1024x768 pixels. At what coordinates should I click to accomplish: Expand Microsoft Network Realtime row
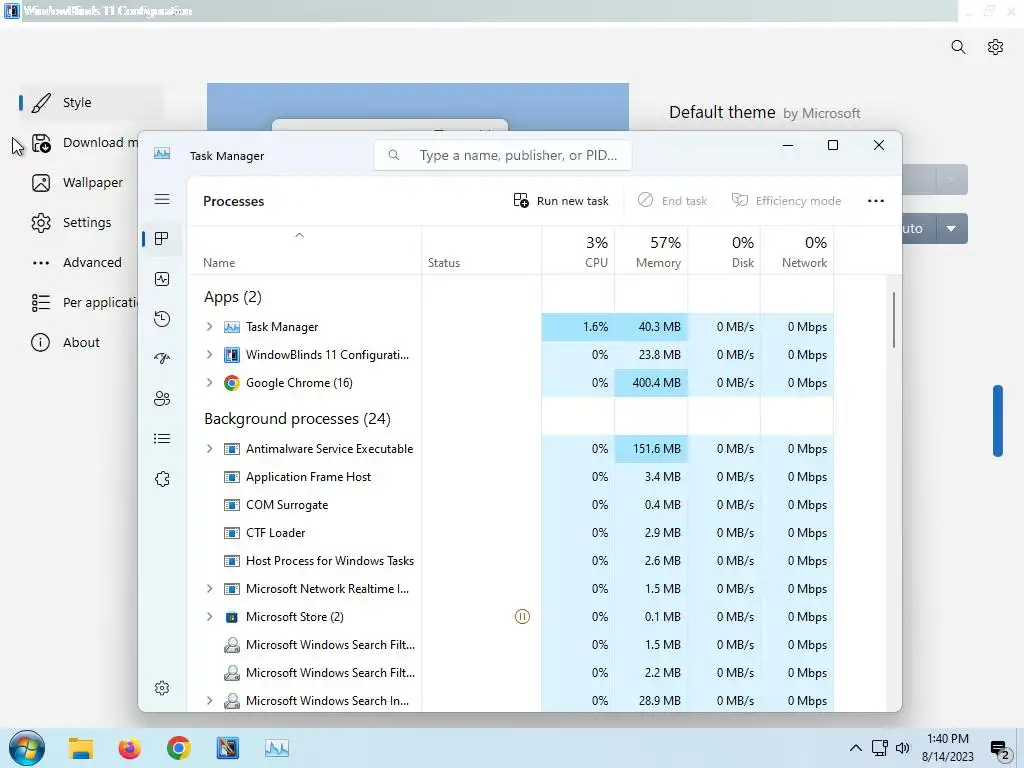(209, 588)
